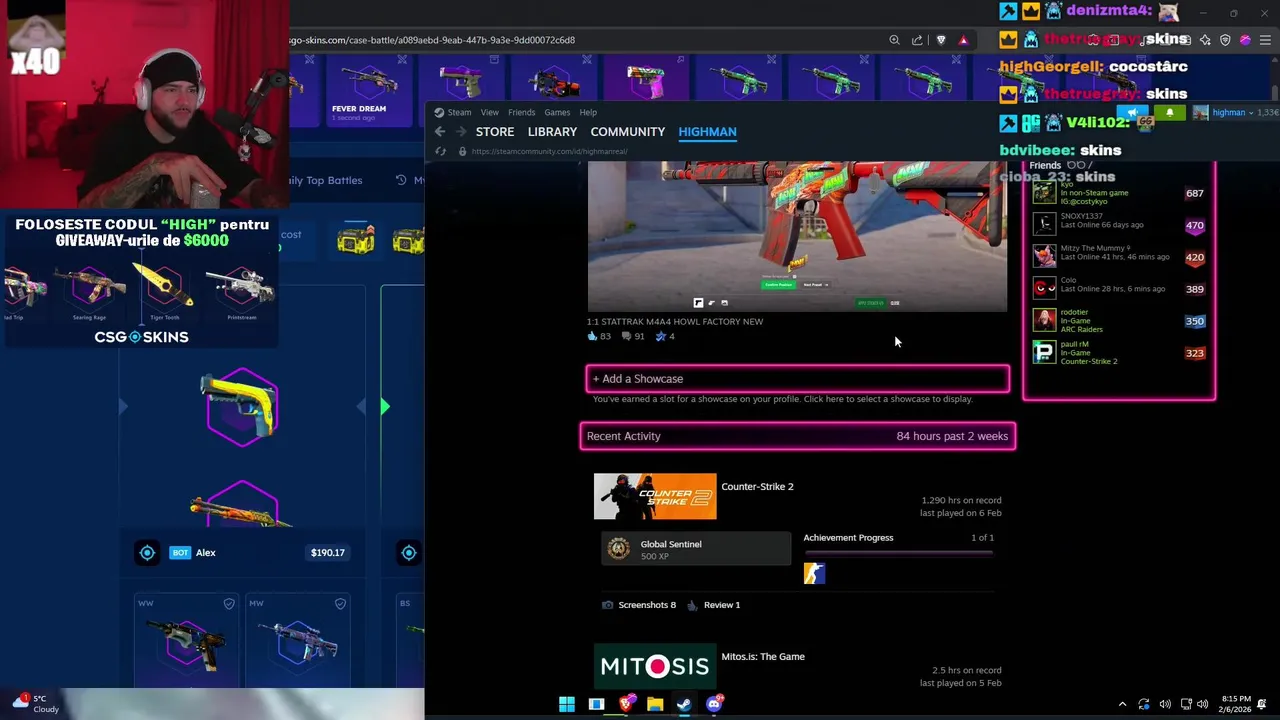Click the + Add a Showcase bar
This screenshot has width=1280, height=720.
coord(797,379)
